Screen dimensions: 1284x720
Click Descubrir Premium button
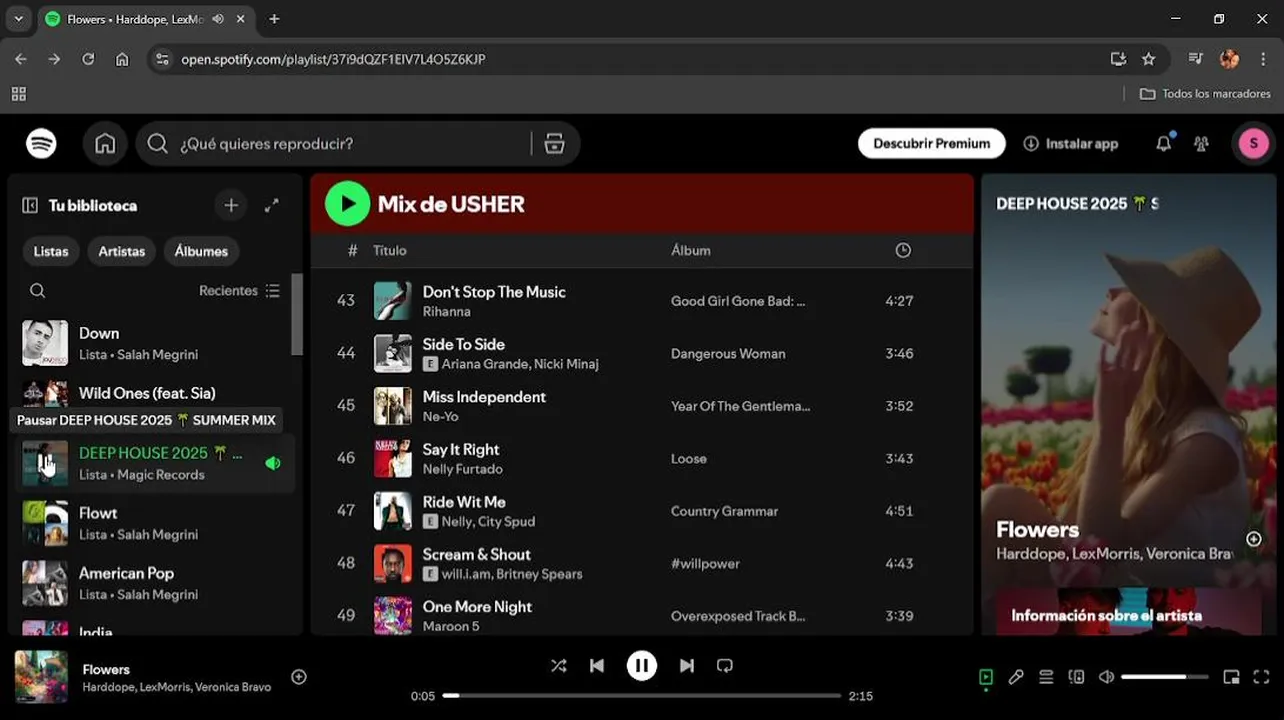(931, 144)
